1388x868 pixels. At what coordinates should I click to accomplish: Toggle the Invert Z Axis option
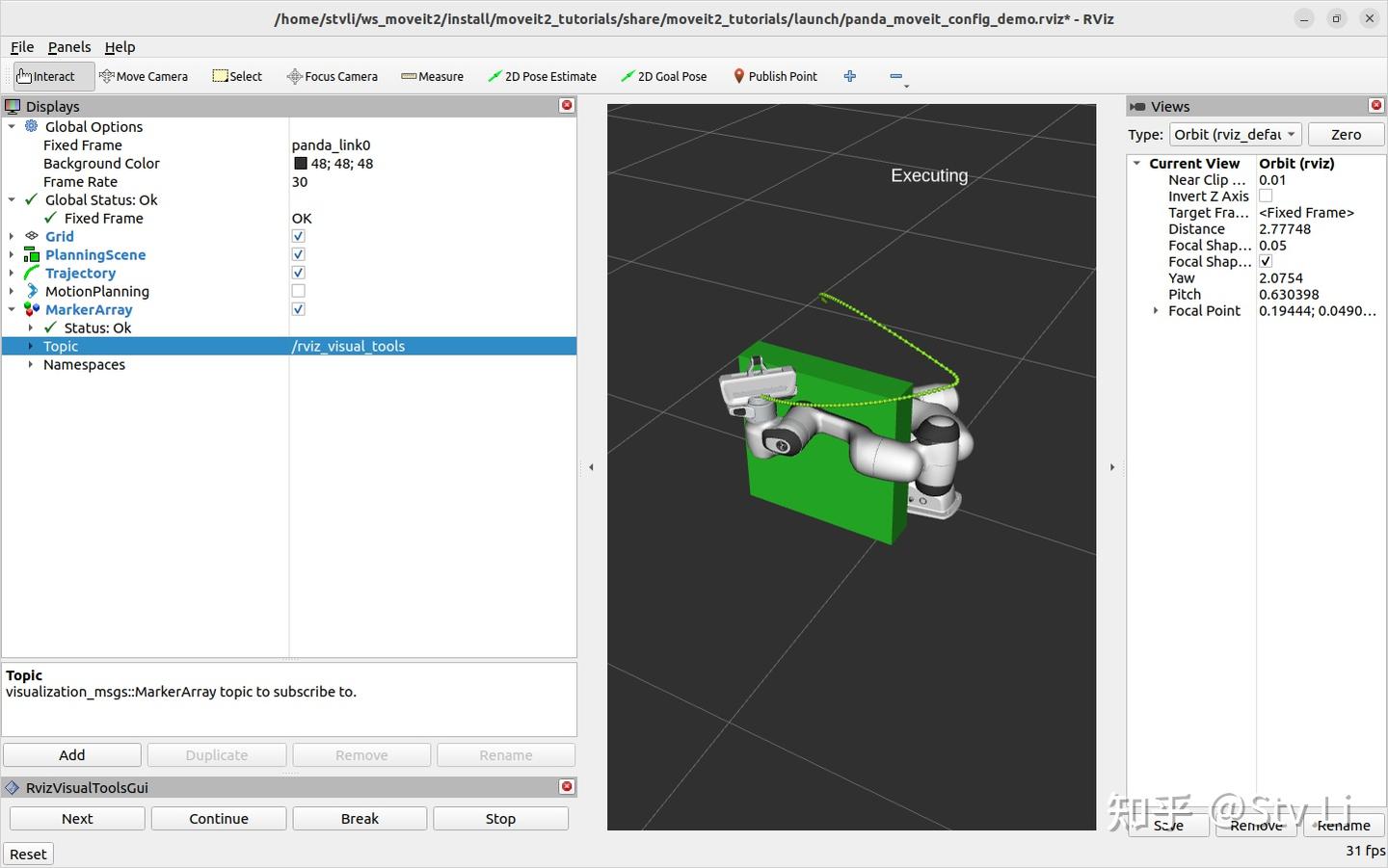tap(1266, 196)
